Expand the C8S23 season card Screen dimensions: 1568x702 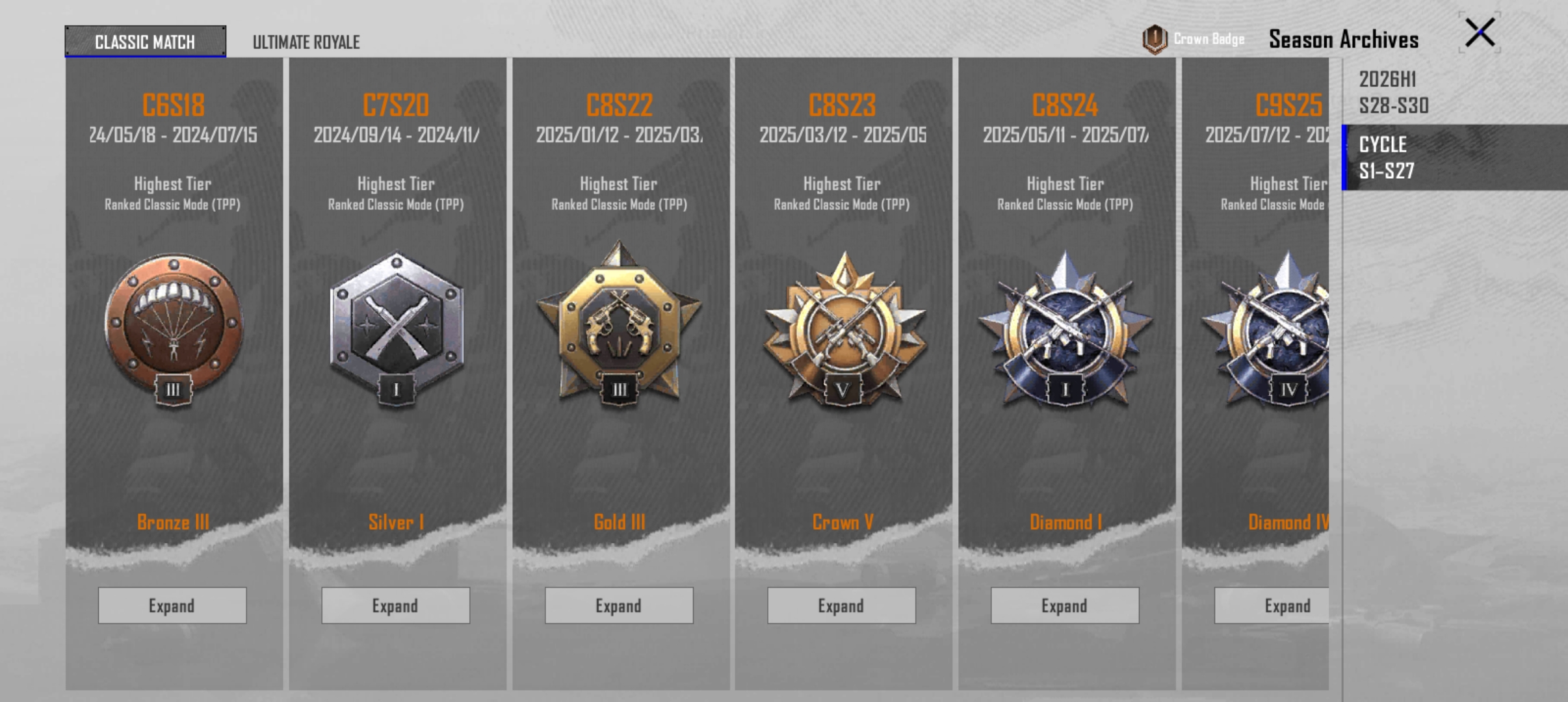(841, 606)
